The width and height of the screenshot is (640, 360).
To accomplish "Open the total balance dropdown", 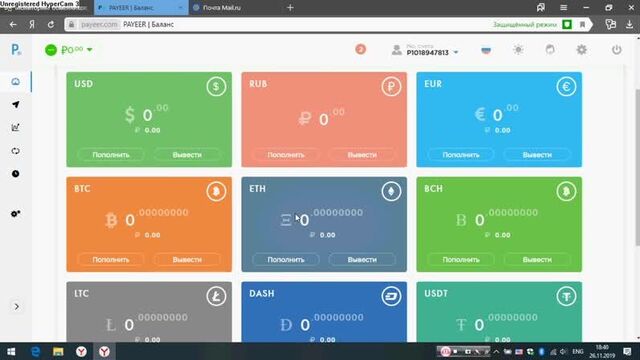I will coord(69,50).
